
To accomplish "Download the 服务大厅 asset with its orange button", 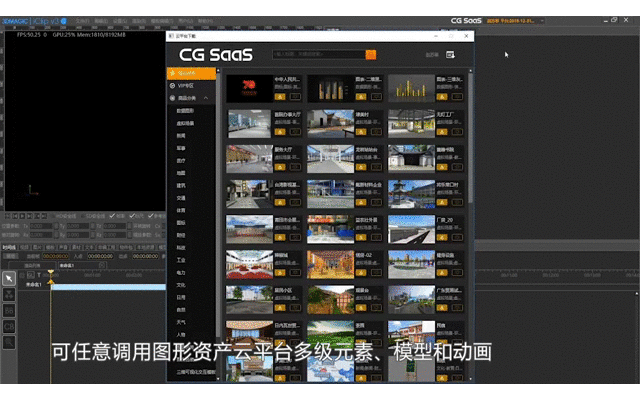I will click(280, 167).
